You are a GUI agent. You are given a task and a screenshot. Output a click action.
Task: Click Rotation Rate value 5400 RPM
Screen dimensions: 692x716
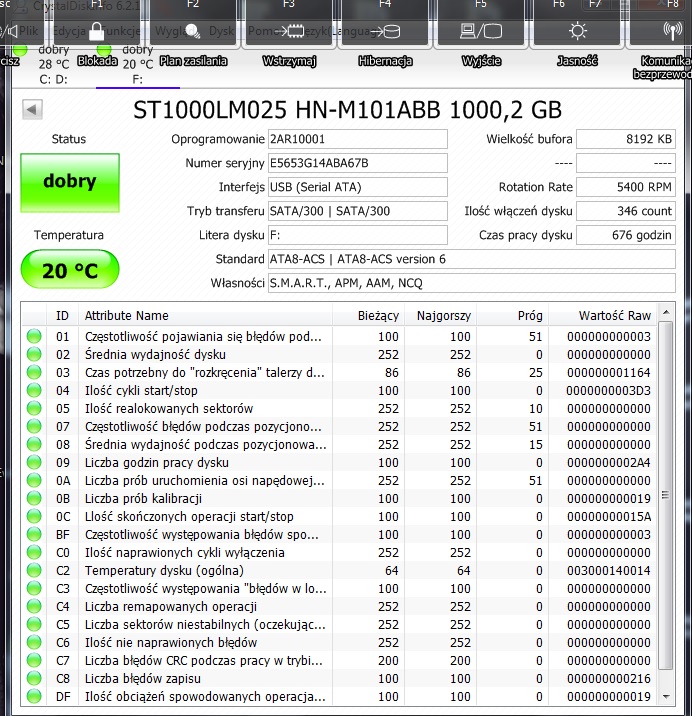point(626,187)
